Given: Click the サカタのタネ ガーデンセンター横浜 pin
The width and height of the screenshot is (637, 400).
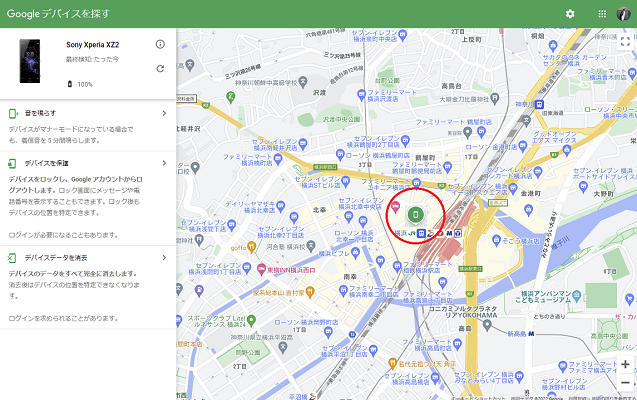Looking at the screenshot, I should [553, 45].
